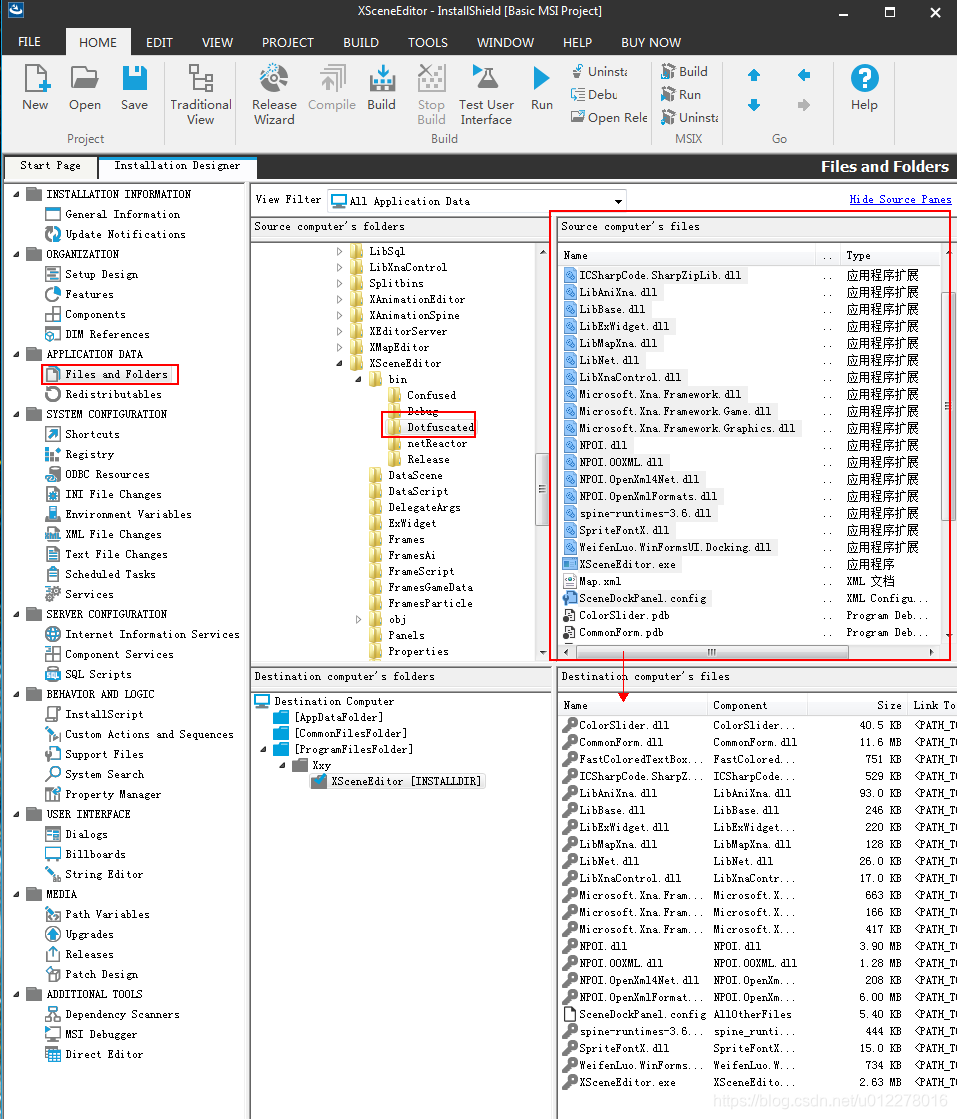
Task: Switch to the PROJECT ribbon tab
Action: [288, 42]
